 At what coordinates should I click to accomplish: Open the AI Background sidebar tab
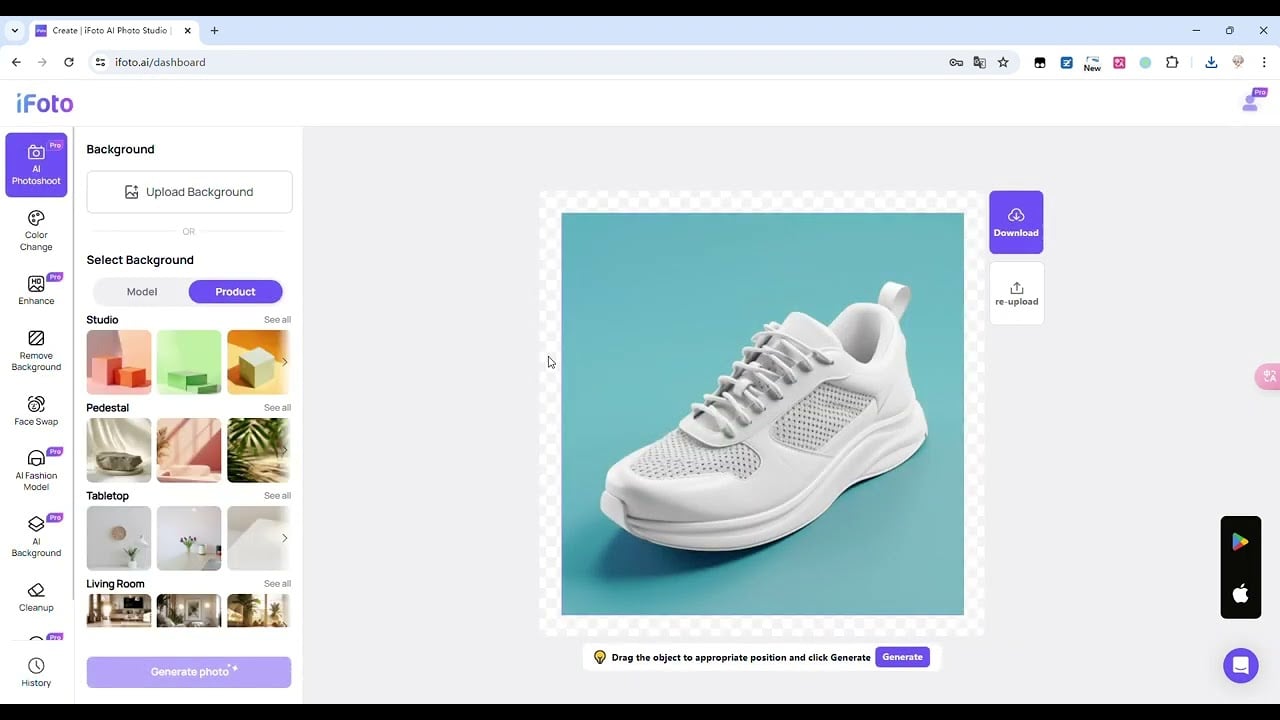(x=36, y=536)
